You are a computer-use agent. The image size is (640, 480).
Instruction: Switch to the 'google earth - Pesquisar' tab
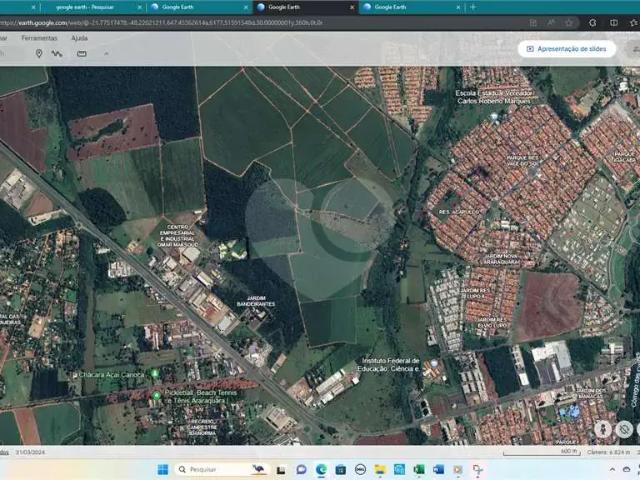click(x=85, y=7)
